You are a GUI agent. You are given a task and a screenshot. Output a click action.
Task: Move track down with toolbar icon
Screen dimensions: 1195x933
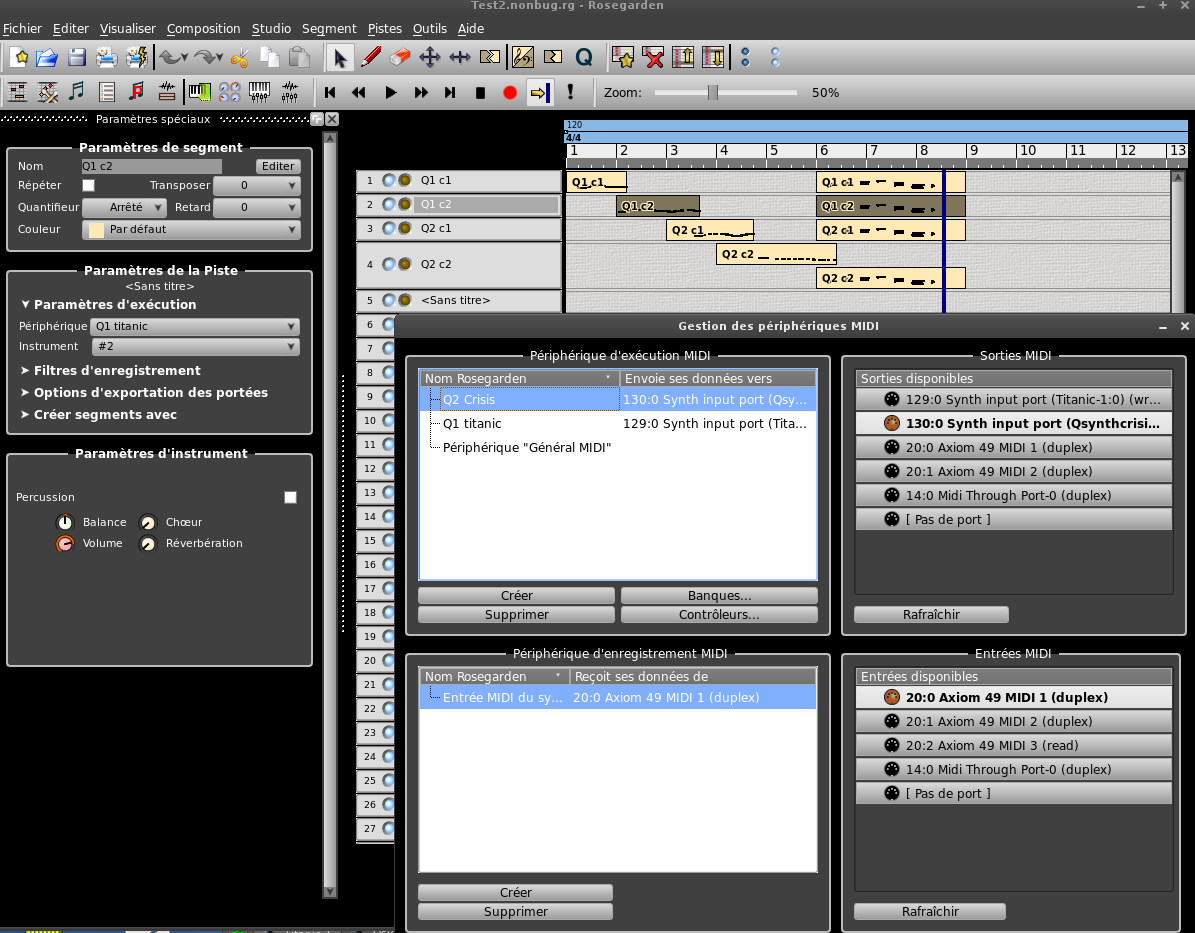tap(713, 58)
